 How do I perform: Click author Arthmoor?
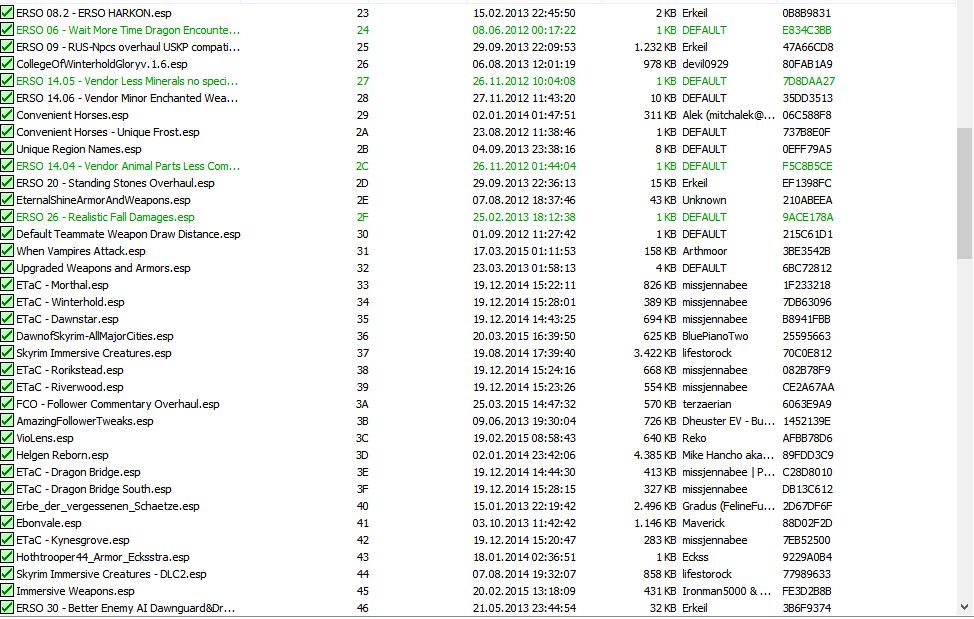click(x=704, y=251)
